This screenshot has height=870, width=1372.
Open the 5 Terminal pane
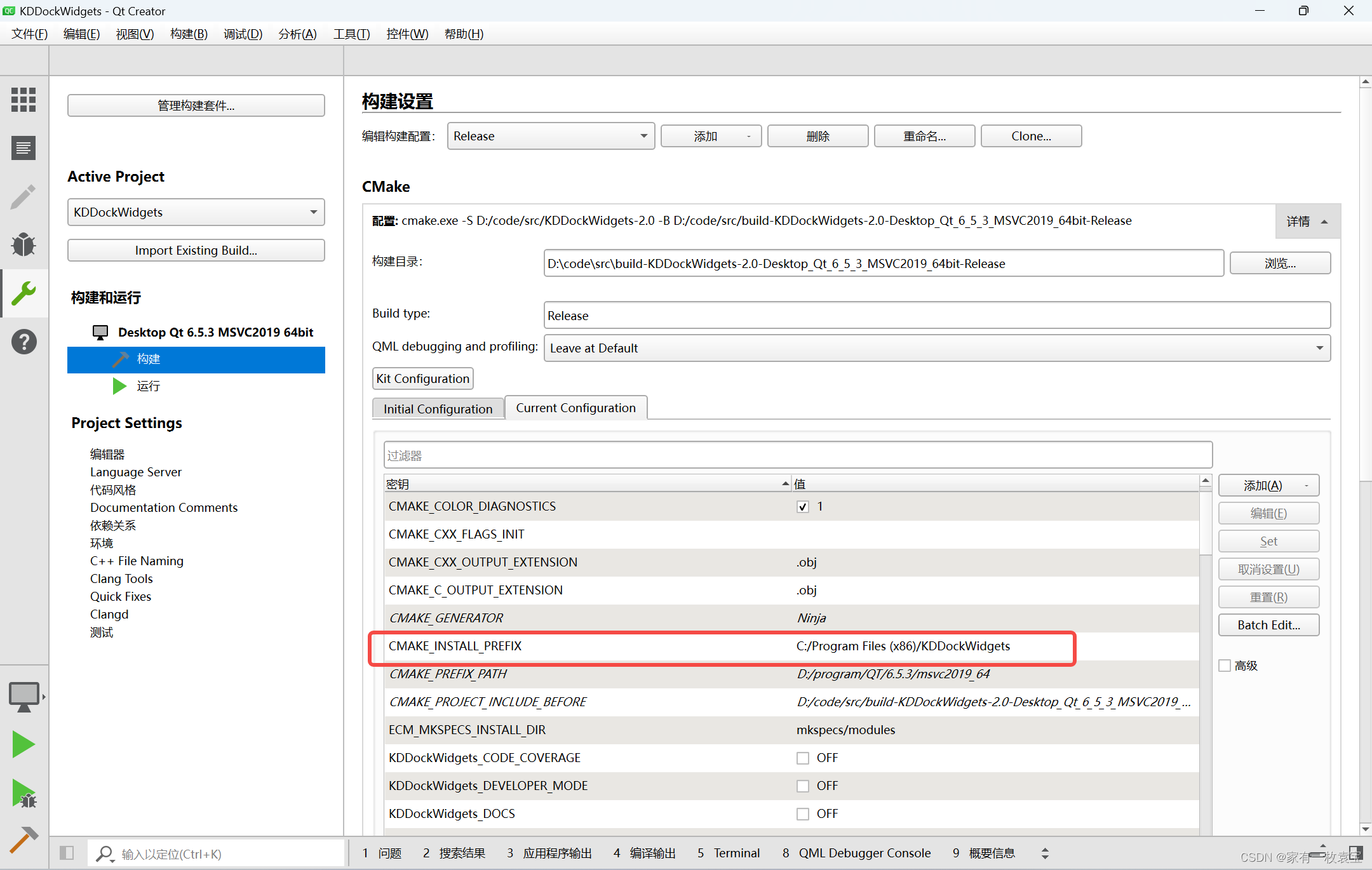(728, 853)
